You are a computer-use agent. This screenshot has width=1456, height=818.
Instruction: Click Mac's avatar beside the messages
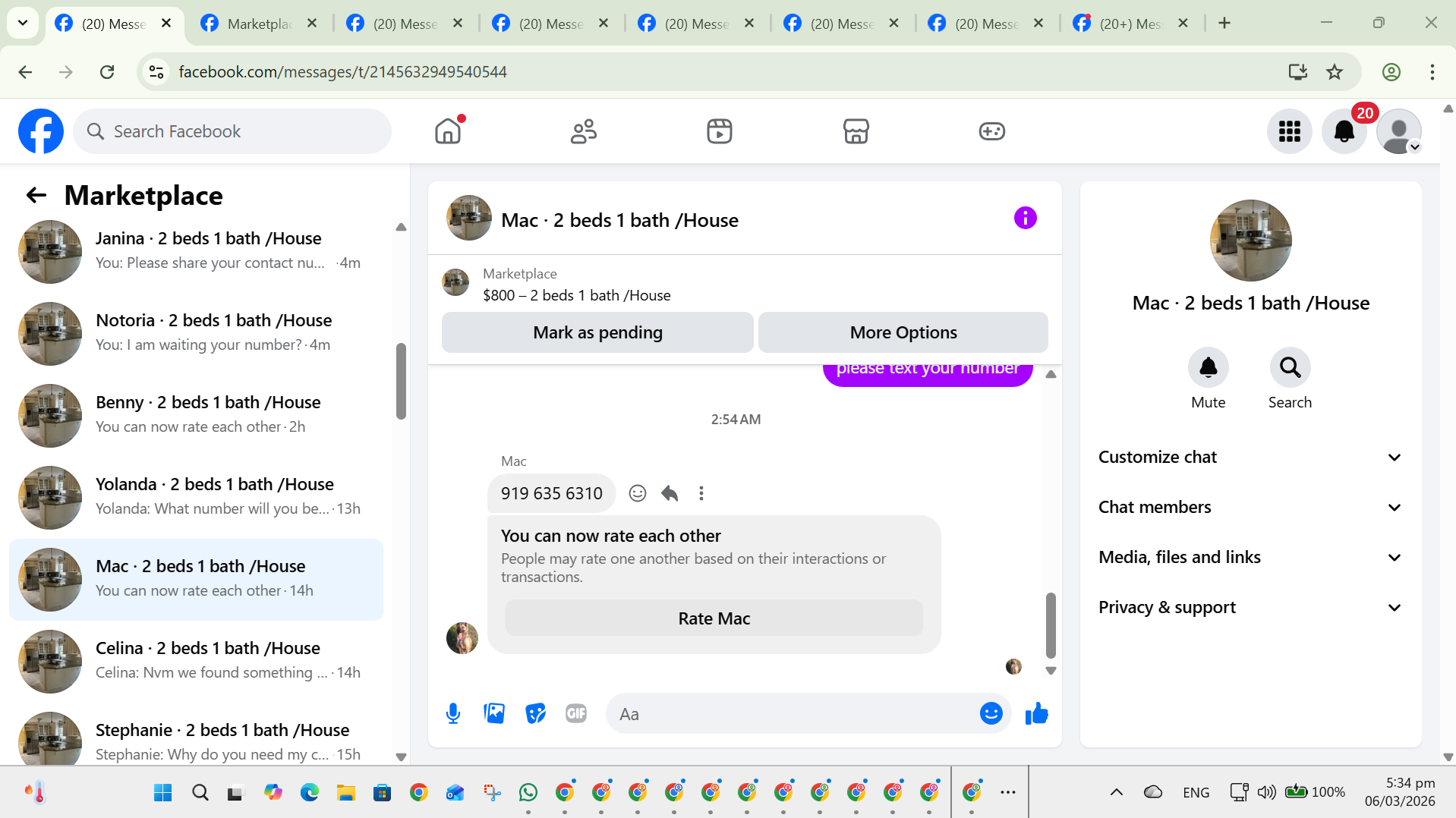click(462, 638)
